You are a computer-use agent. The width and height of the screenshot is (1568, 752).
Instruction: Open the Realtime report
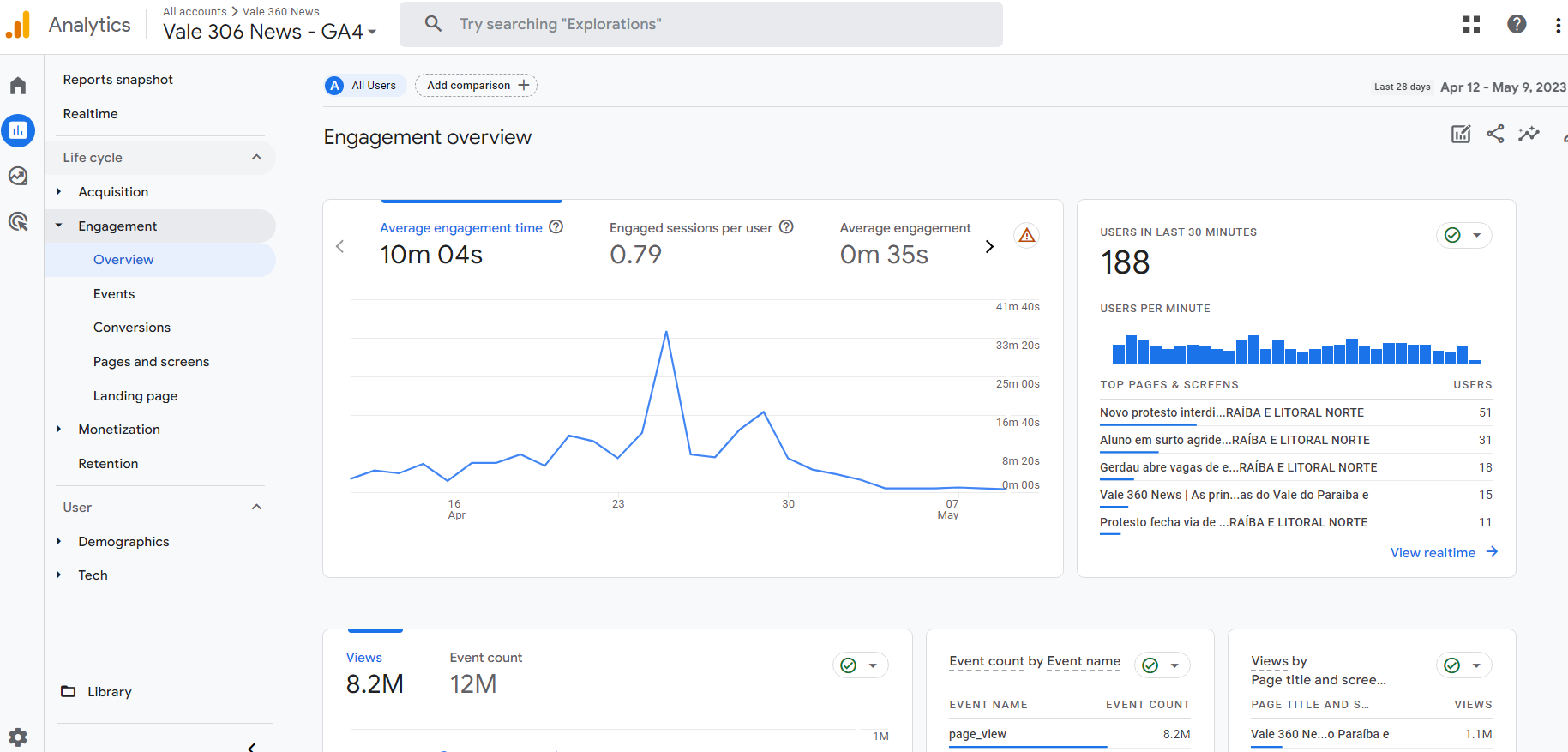91,114
